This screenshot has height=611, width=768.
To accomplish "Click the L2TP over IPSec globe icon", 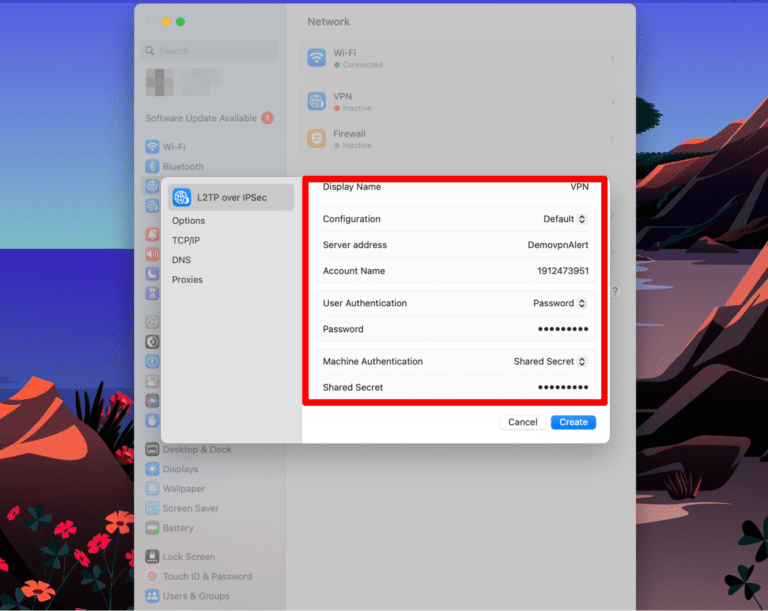I will (x=182, y=197).
